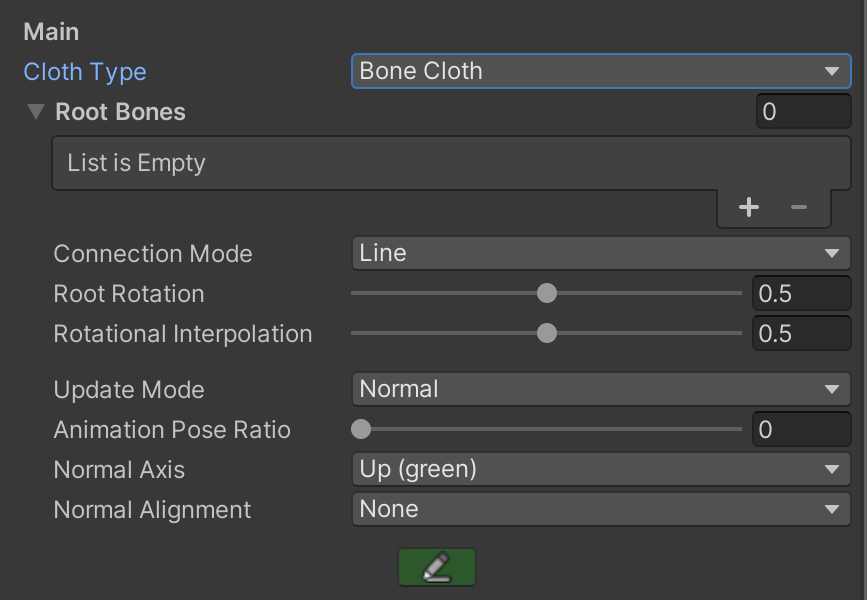Image resolution: width=867 pixels, height=600 pixels.
Task: Open the Normal Axis dropdown
Action: click(600, 469)
